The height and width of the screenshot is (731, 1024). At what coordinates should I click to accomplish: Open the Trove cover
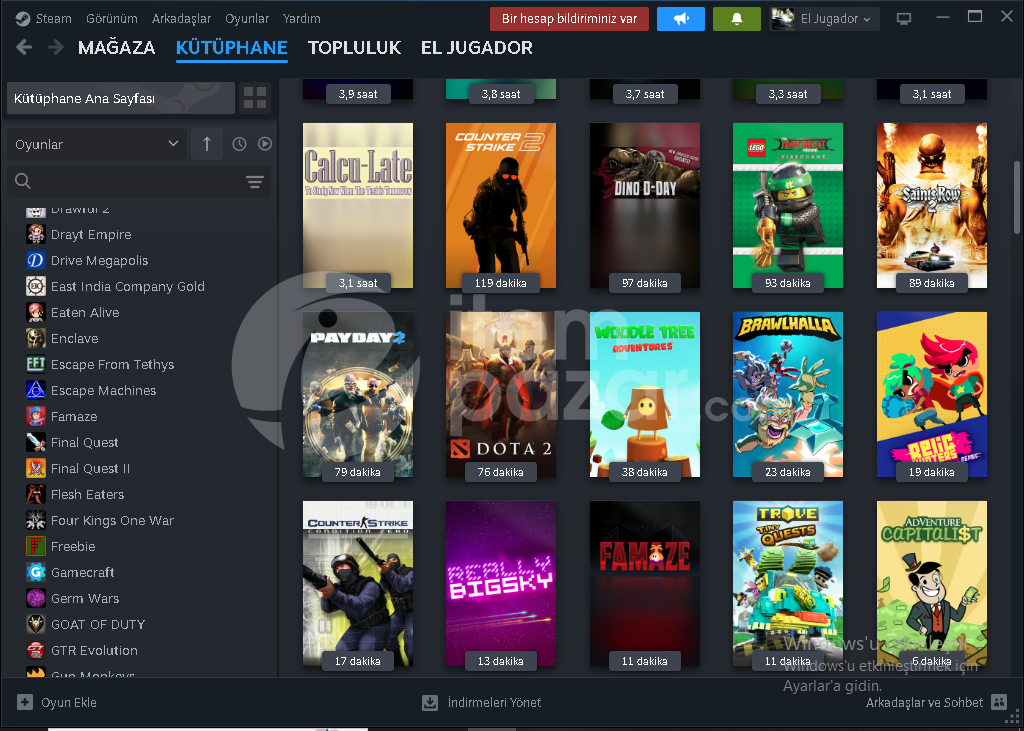pos(788,583)
